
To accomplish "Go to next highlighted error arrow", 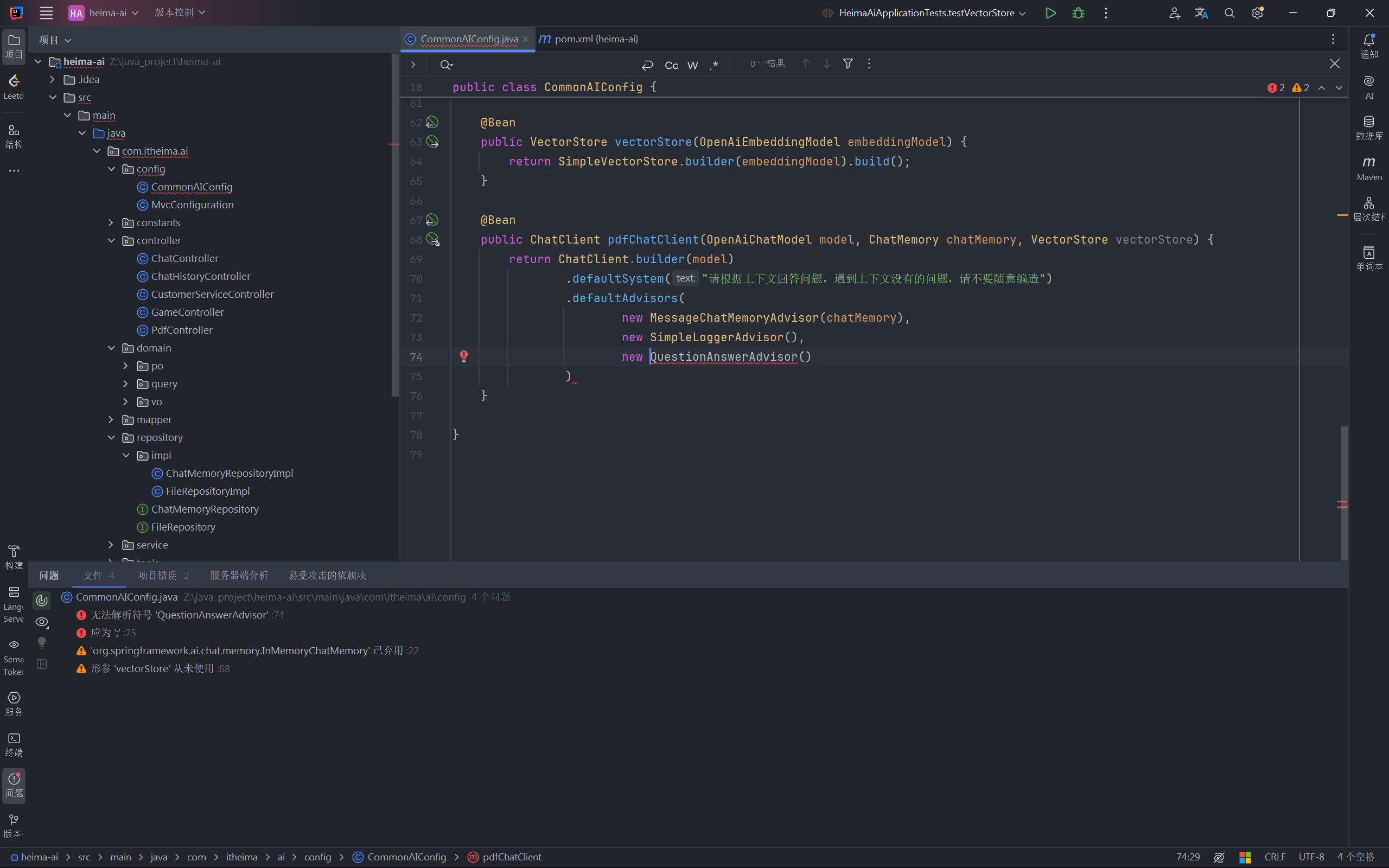I will point(1339,88).
